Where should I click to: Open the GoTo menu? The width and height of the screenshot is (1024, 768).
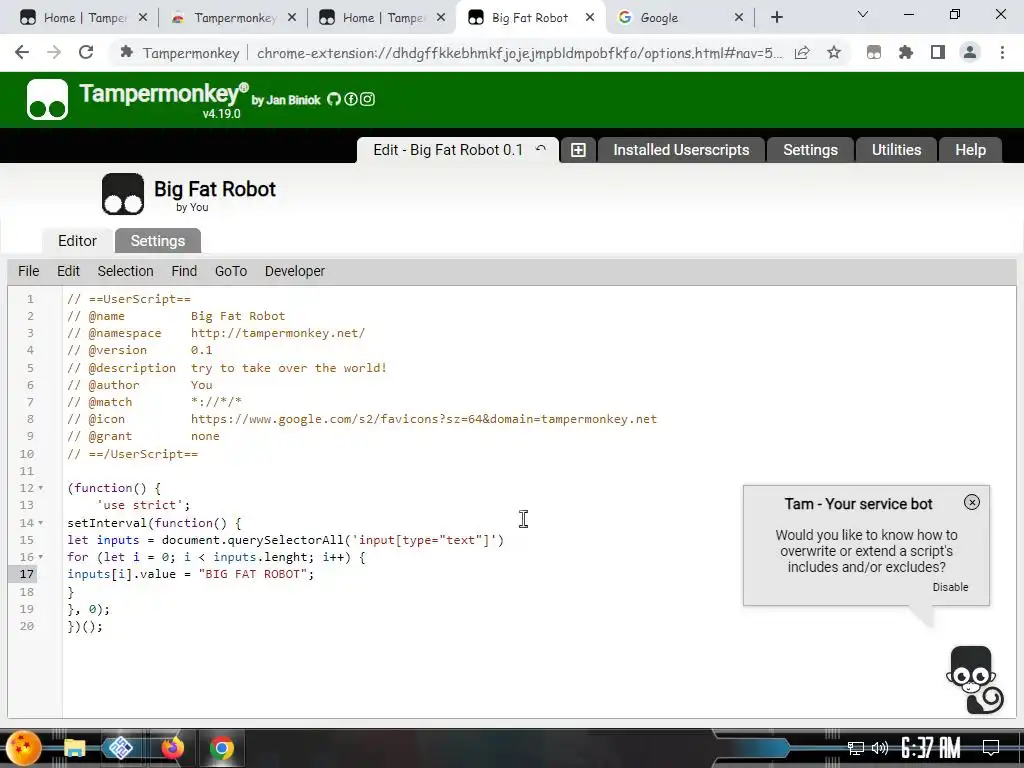coord(231,271)
